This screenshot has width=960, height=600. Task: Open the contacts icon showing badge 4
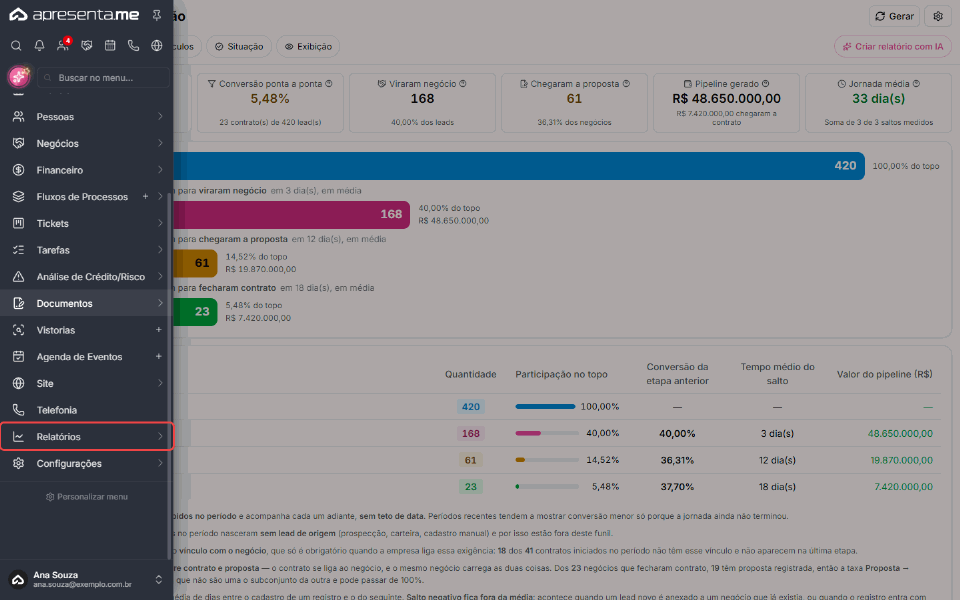click(63, 45)
